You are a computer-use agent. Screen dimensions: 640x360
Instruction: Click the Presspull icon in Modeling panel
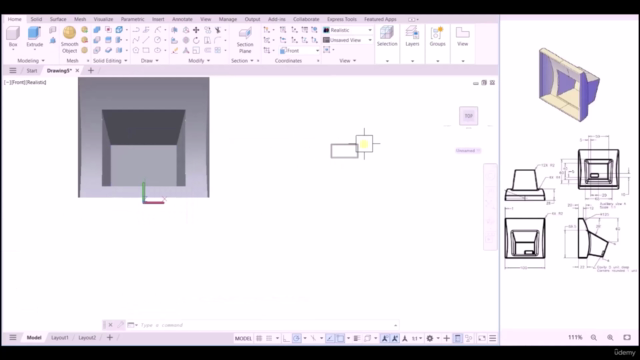coord(53,40)
